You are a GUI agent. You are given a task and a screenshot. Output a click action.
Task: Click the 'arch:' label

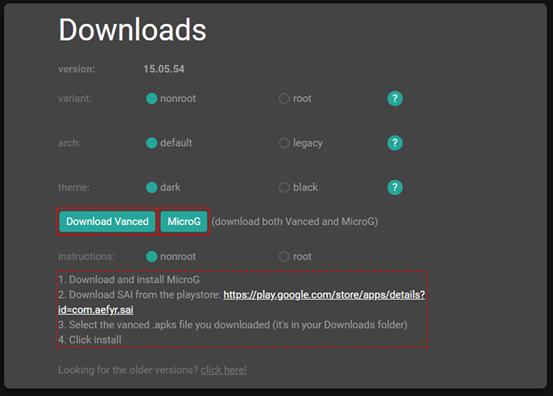point(69,143)
